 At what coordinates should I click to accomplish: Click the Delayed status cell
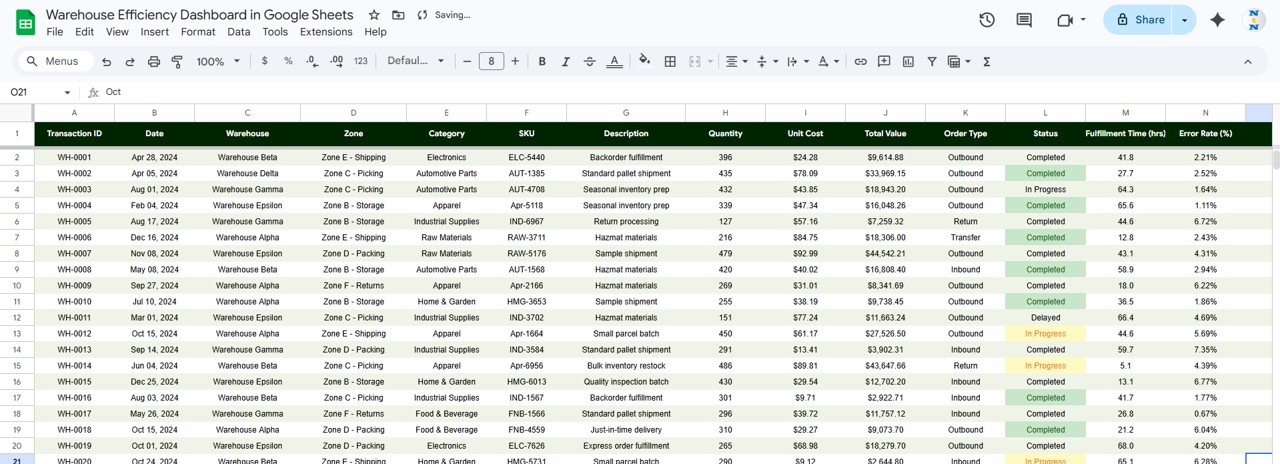(1045, 318)
